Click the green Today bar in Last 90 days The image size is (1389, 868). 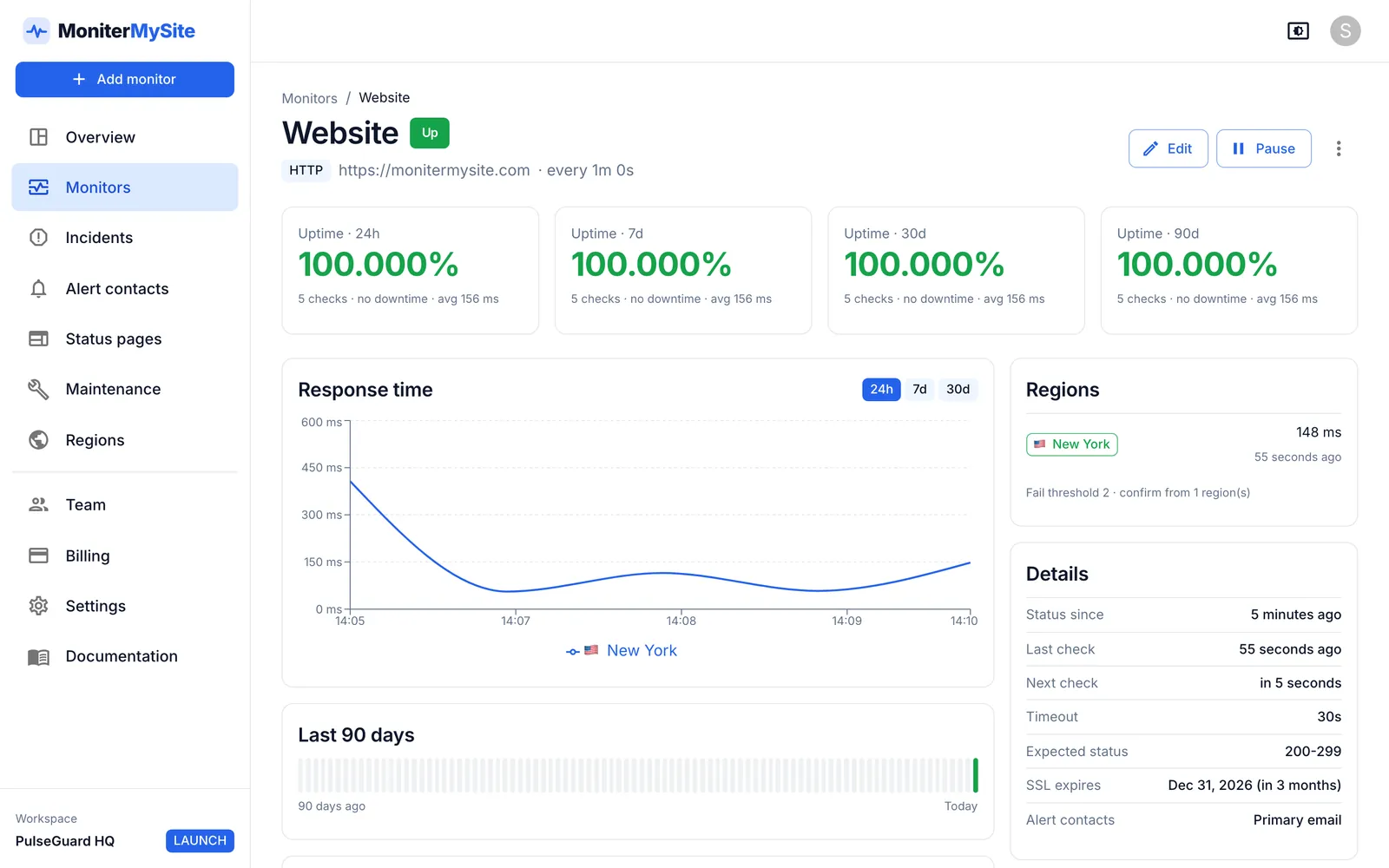click(x=976, y=775)
